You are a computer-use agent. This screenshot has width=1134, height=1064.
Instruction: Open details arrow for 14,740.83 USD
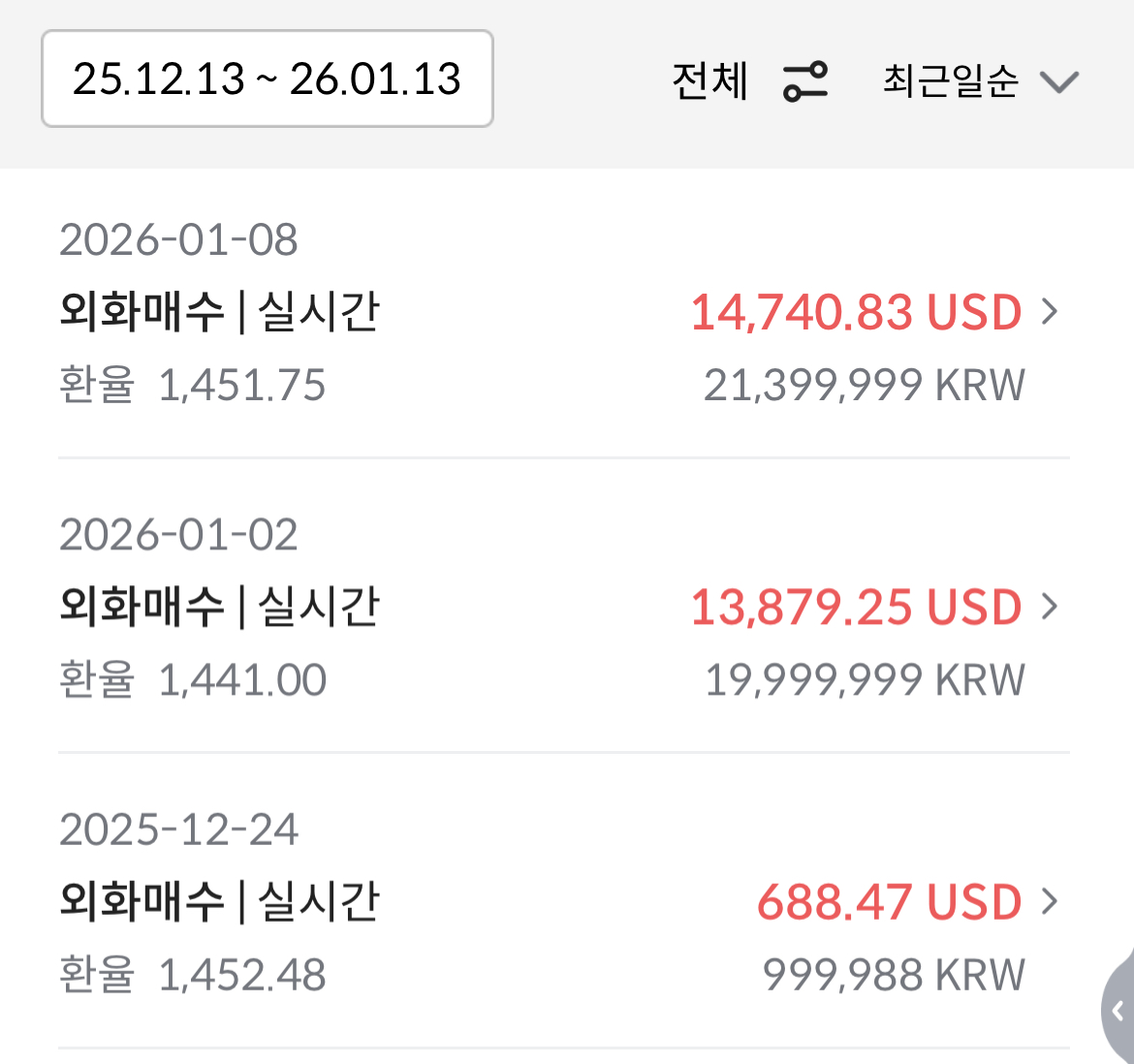point(1050,311)
